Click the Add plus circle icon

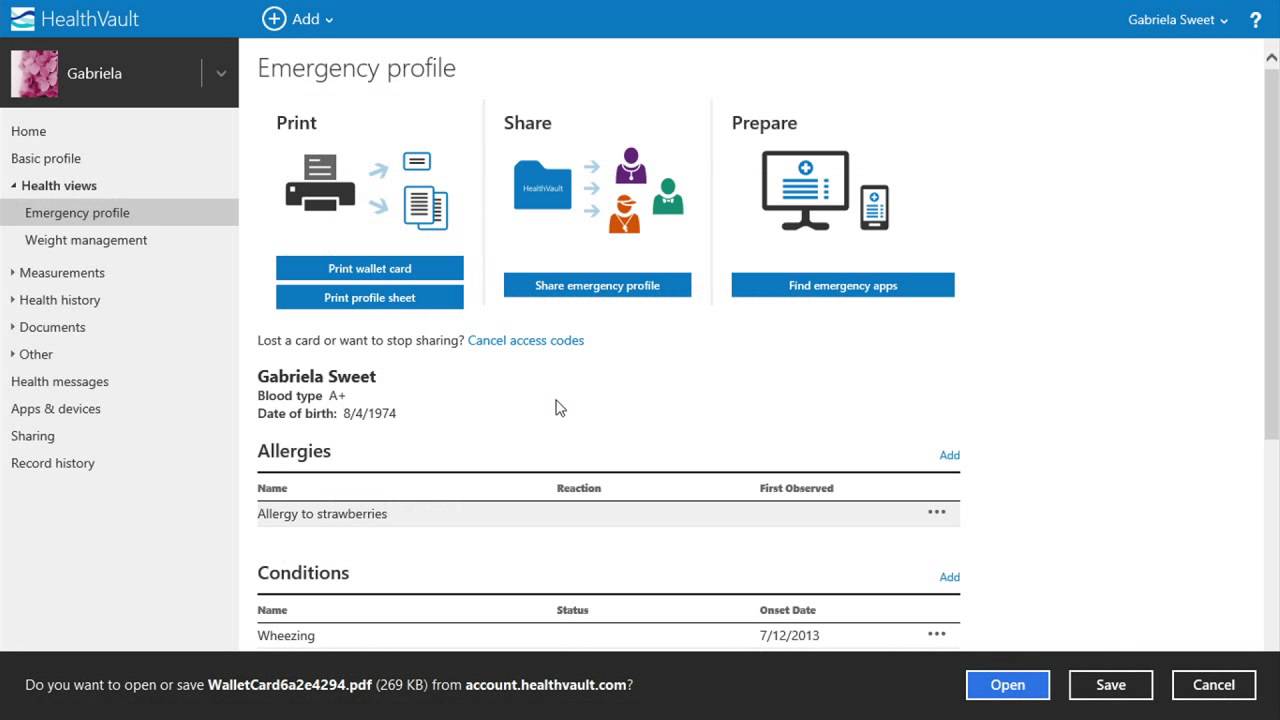[273, 19]
